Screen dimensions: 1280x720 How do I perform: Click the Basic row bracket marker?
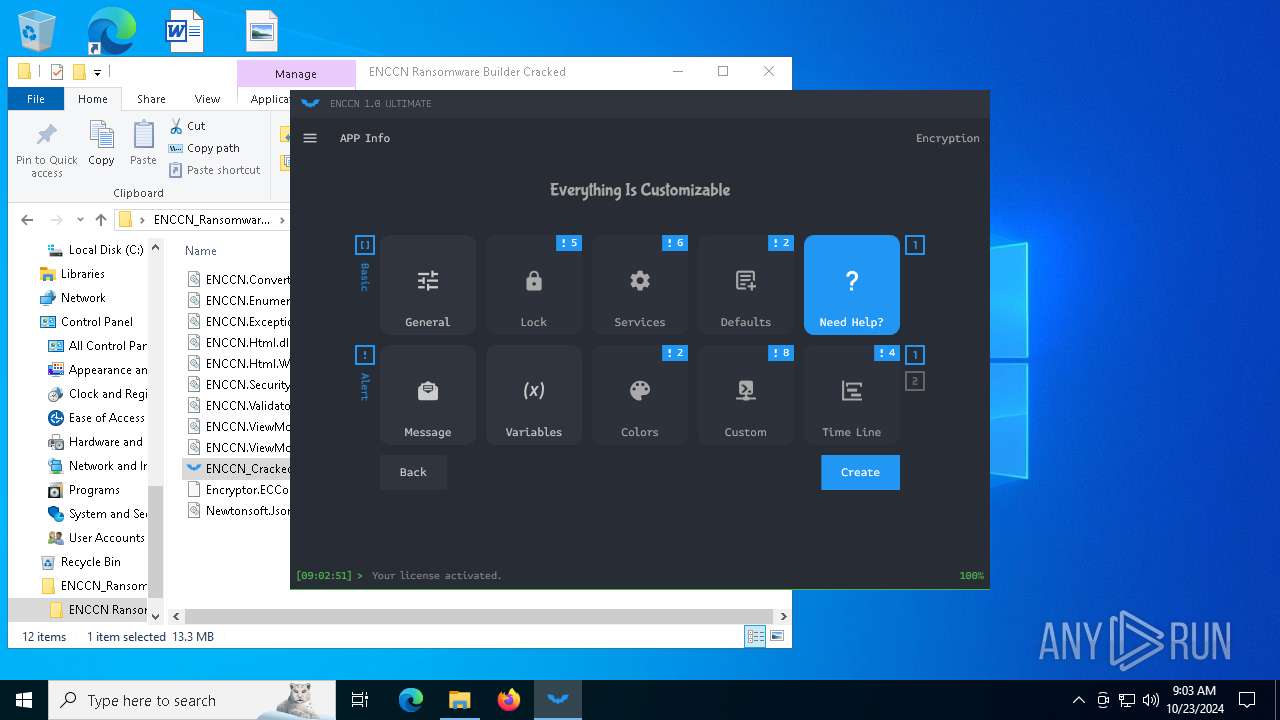click(x=365, y=245)
